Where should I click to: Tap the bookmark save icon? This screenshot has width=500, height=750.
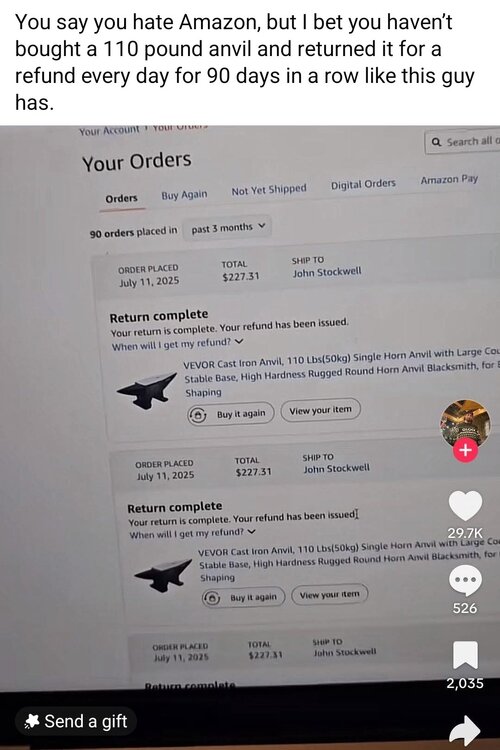pyautogui.click(x=465, y=655)
